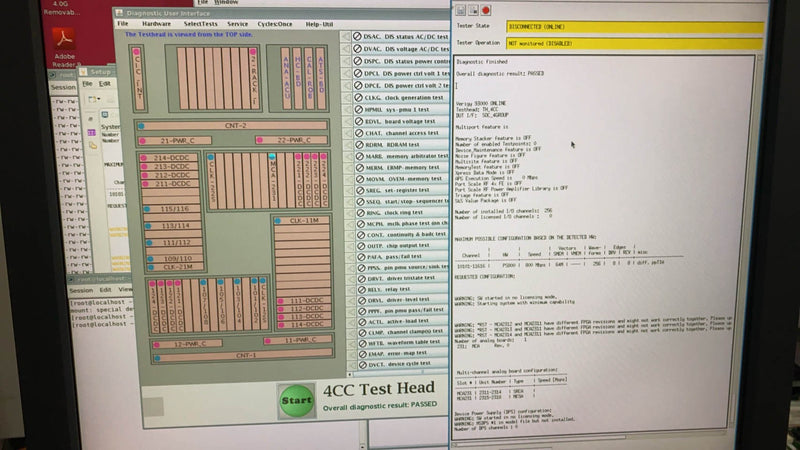
Task: Toggle the SREG set-register test icon
Action: click(360, 190)
